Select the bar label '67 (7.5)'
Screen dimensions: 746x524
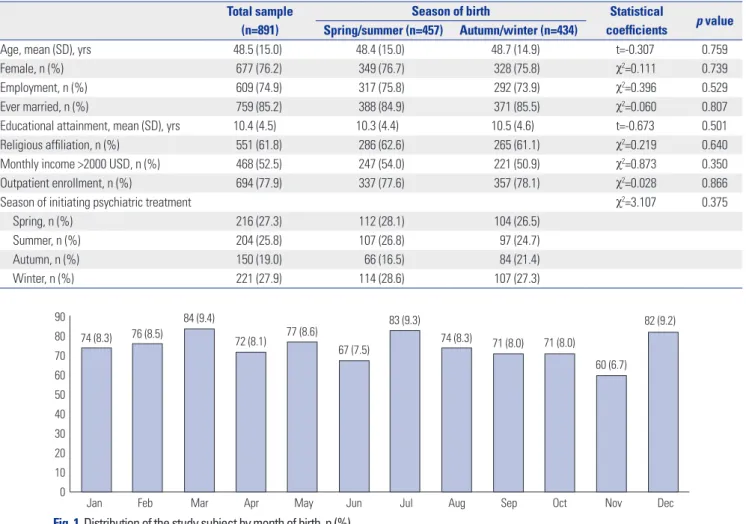[x=354, y=350]
